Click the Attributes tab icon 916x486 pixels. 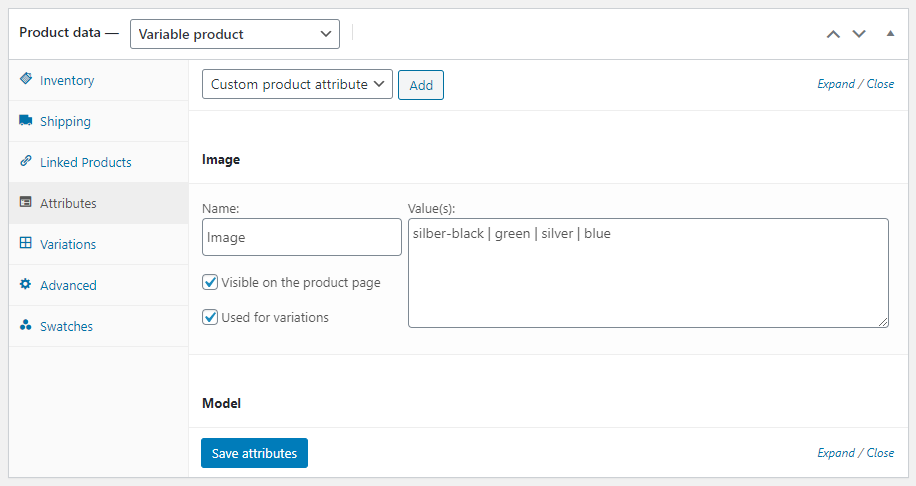26,203
